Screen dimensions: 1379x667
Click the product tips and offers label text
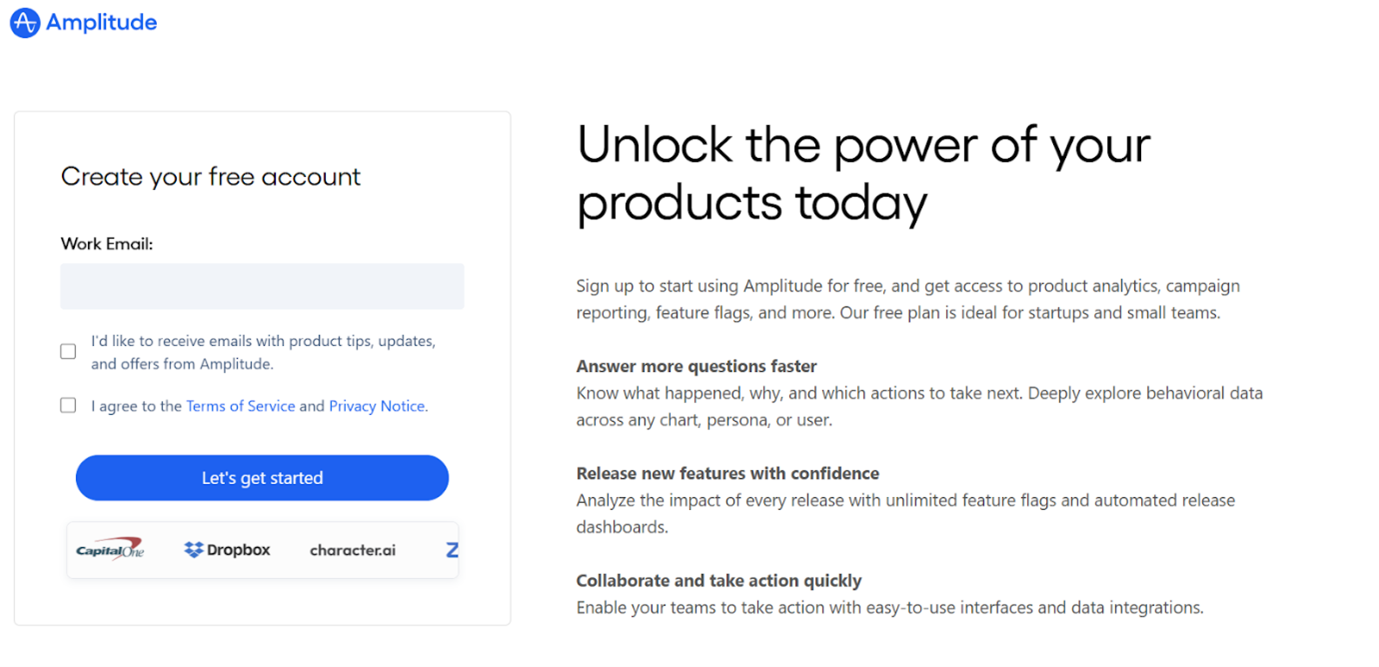[263, 352]
